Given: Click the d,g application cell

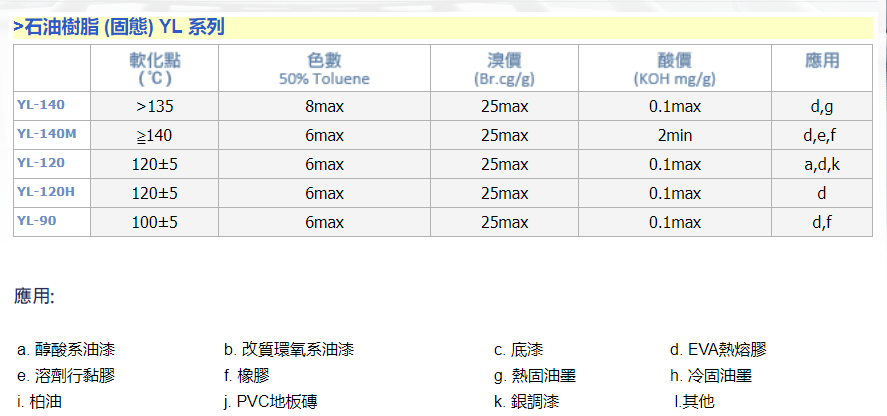Looking at the screenshot, I should coord(821,106).
